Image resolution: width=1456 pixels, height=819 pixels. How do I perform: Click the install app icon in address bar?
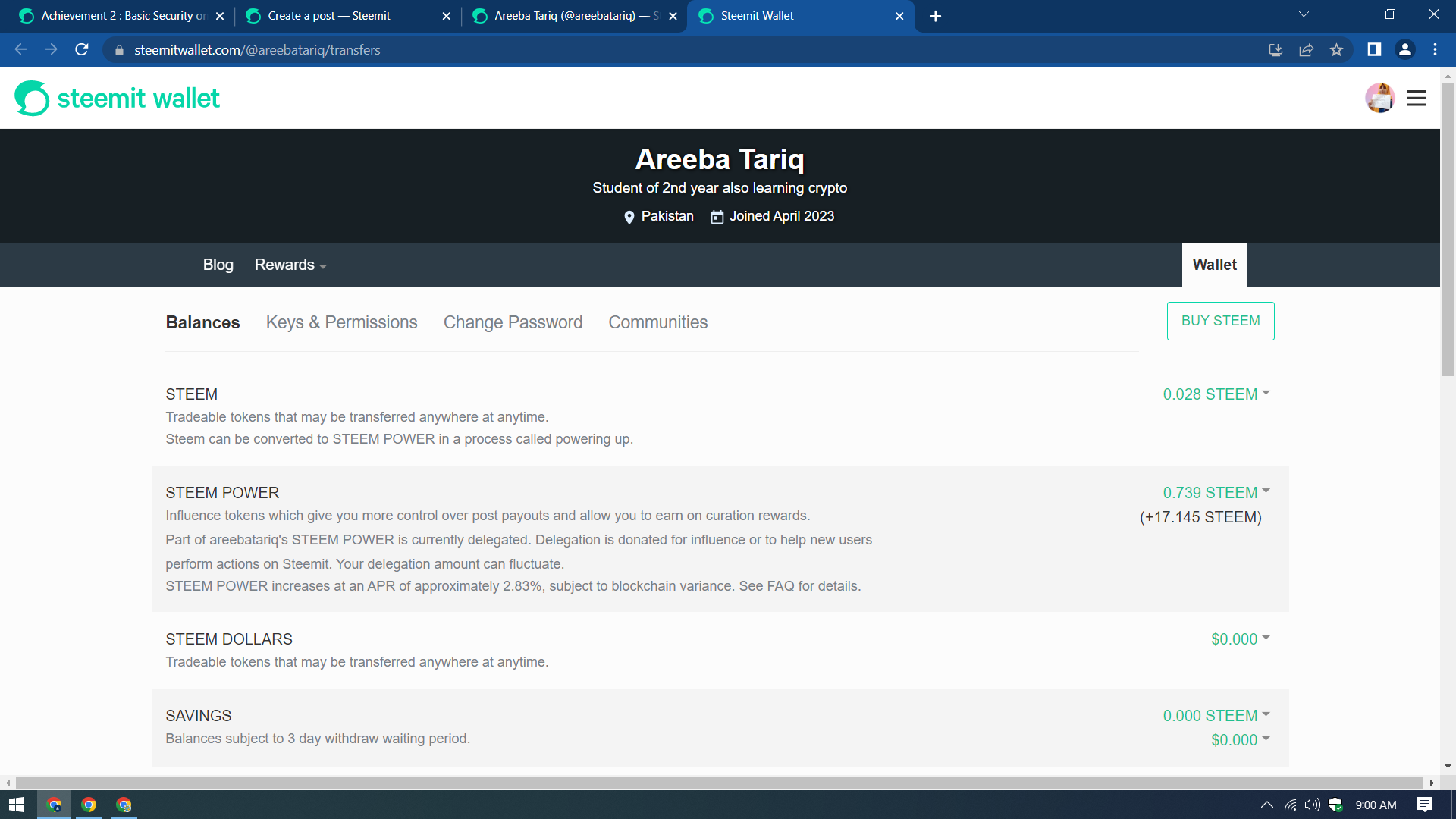coord(1276,50)
